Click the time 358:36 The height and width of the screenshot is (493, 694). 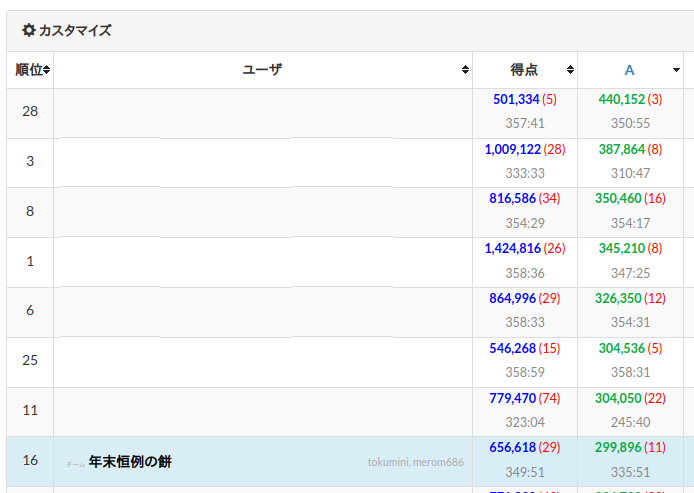point(525,273)
